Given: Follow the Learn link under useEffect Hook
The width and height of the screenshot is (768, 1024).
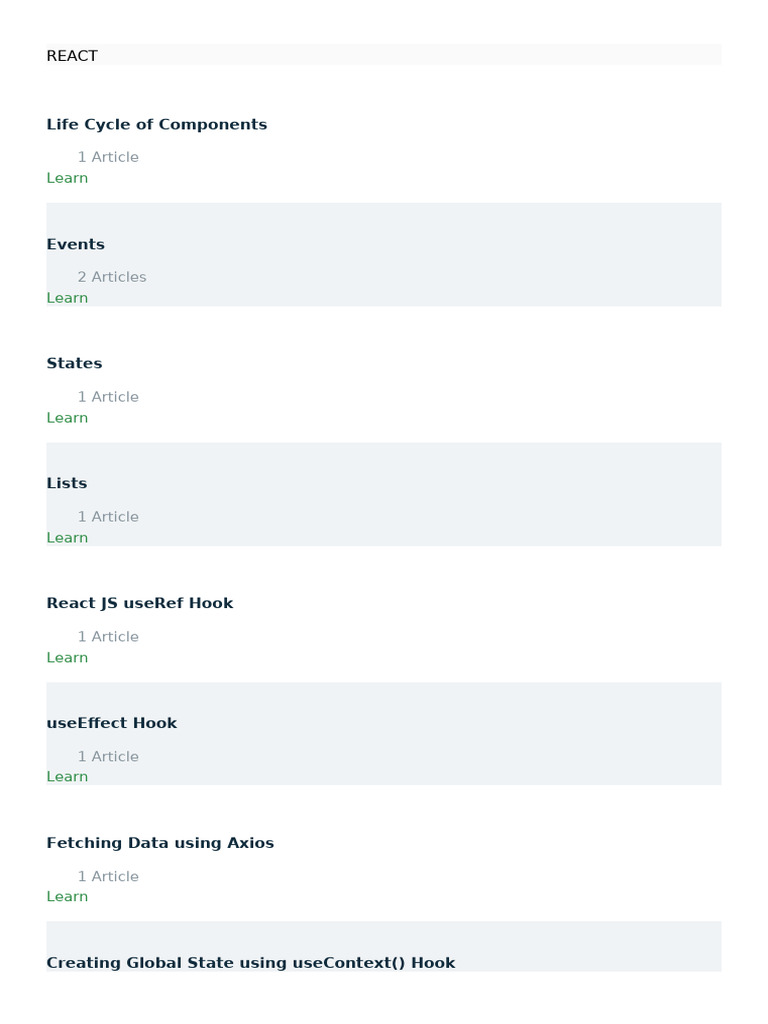Looking at the screenshot, I should (x=67, y=777).
